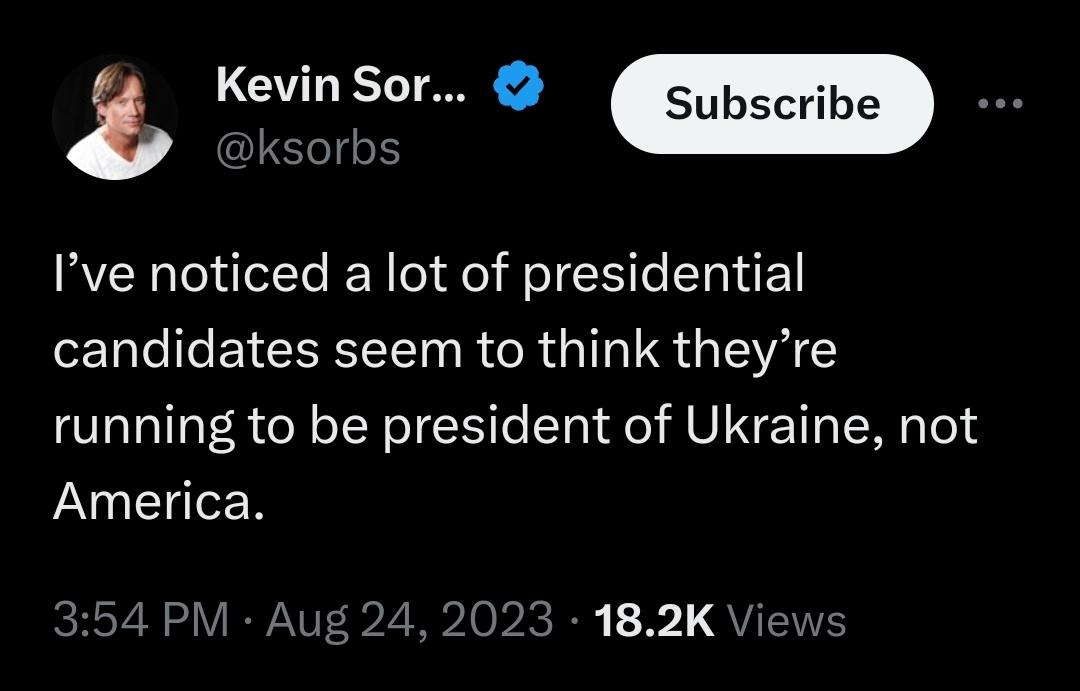Click the word America in the tweet
This screenshot has height=691, width=1080.
pyautogui.click(x=158, y=503)
